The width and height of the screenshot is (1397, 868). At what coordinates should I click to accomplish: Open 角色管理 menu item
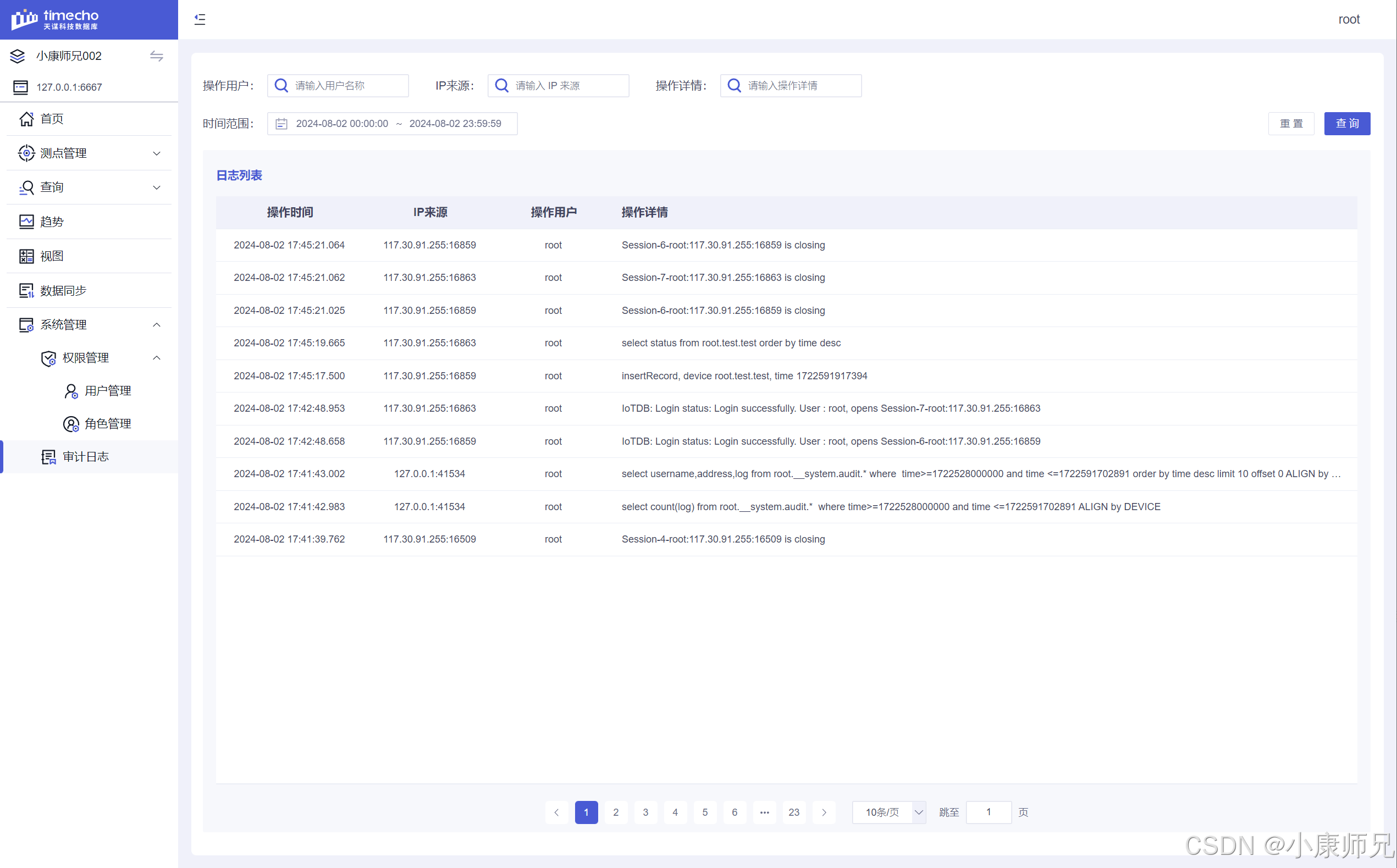tap(89, 424)
